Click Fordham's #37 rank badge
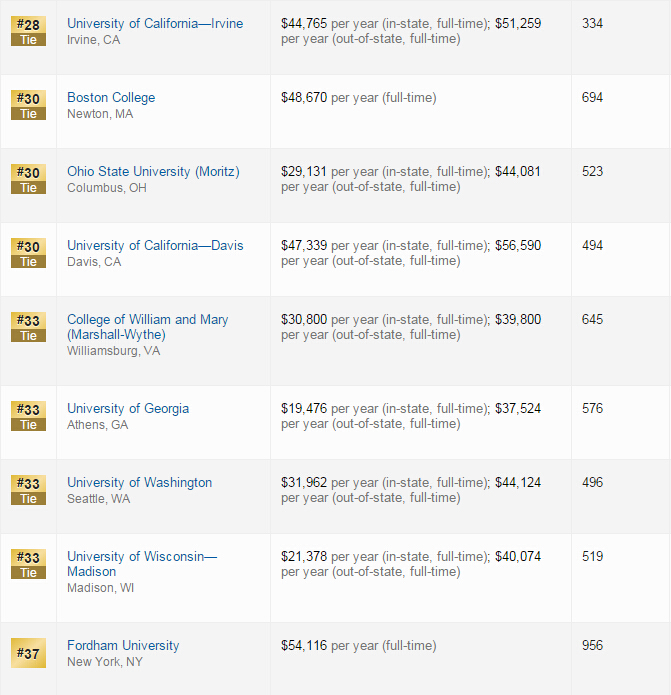The image size is (671, 695). 28,653
